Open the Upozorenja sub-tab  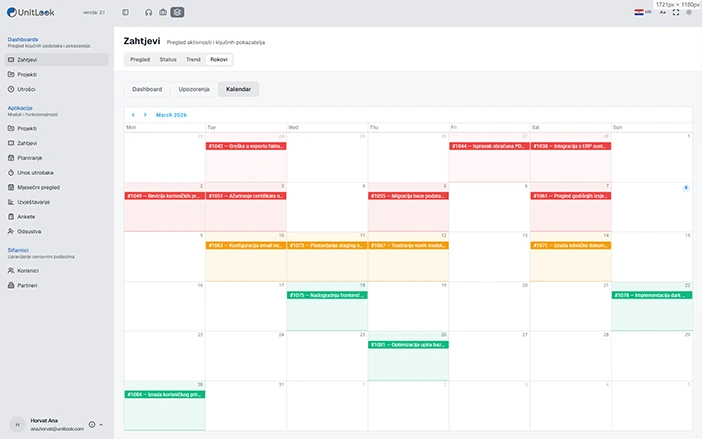(194, 89)
